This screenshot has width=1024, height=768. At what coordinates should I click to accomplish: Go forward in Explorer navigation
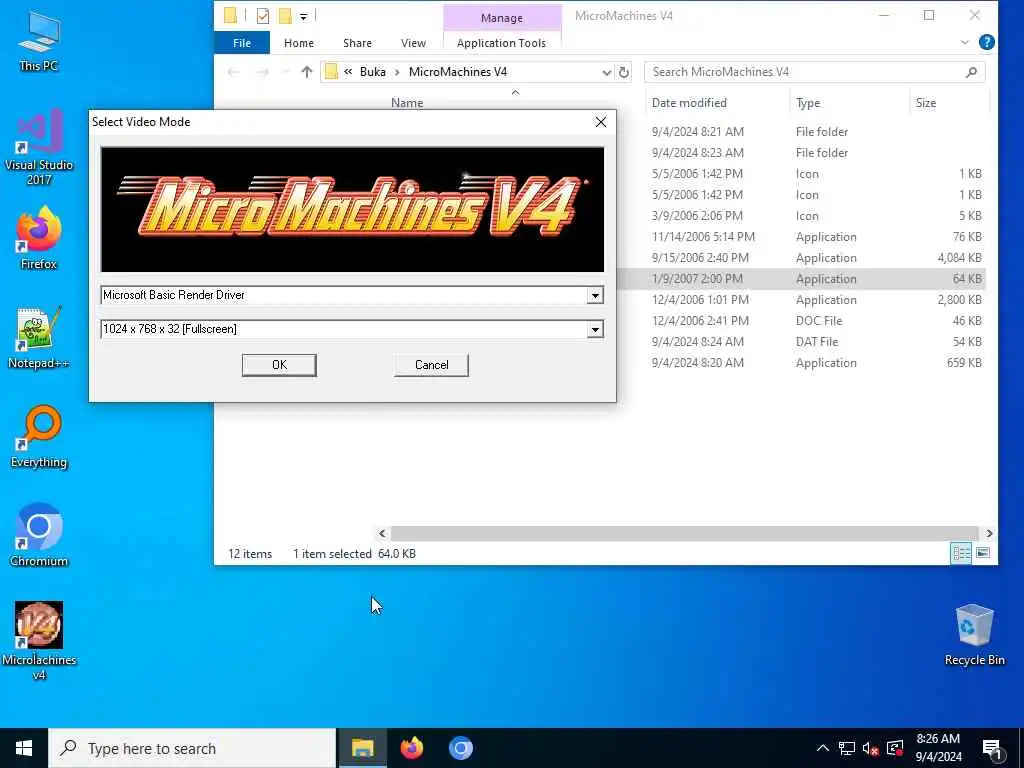(x=262, y=72)
